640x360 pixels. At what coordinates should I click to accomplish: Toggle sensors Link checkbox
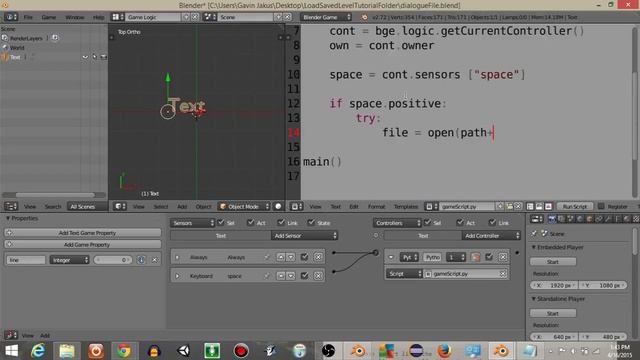[281, 222]
